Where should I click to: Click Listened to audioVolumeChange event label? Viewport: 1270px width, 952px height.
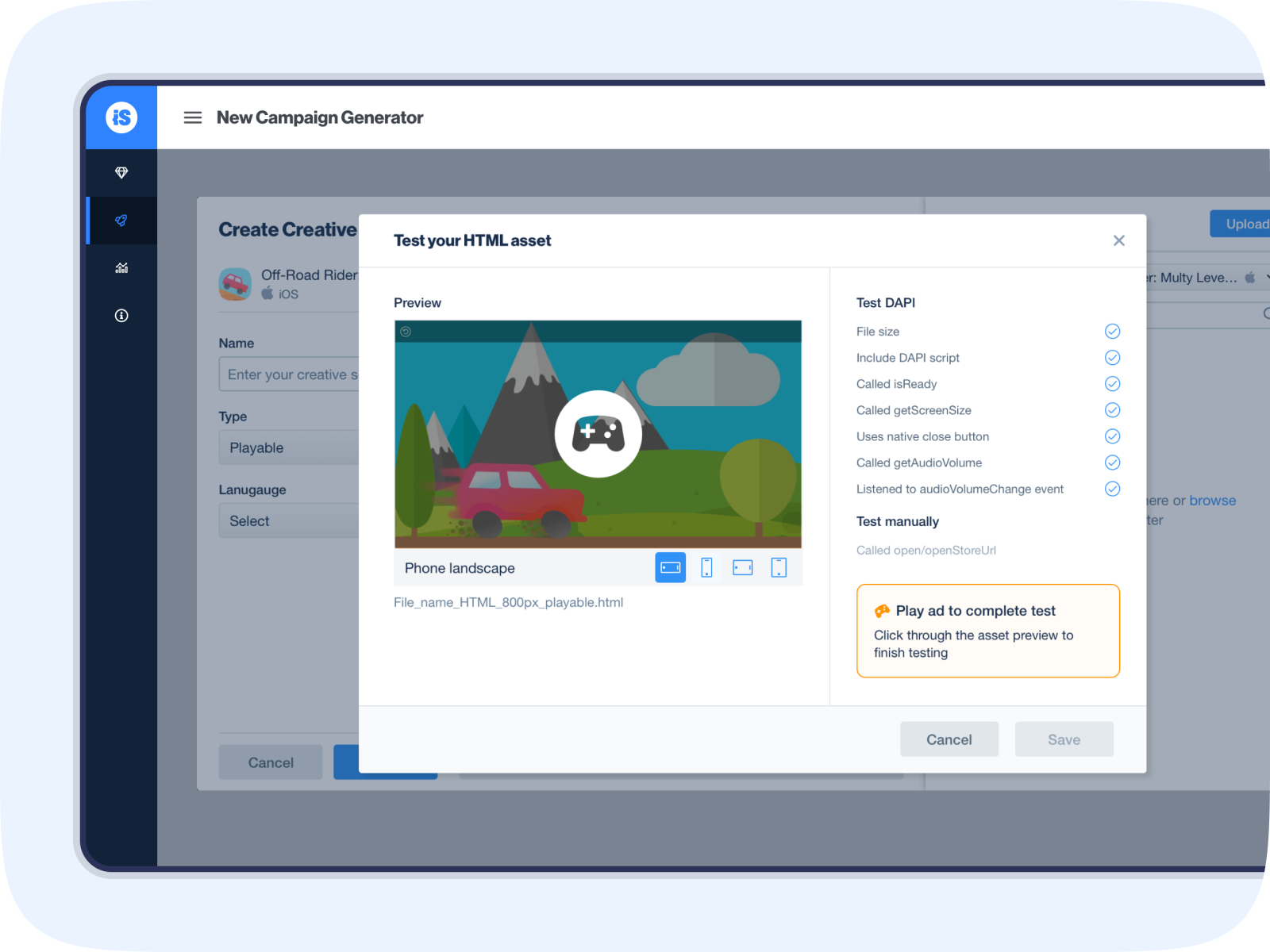click(x=960, y=489)
